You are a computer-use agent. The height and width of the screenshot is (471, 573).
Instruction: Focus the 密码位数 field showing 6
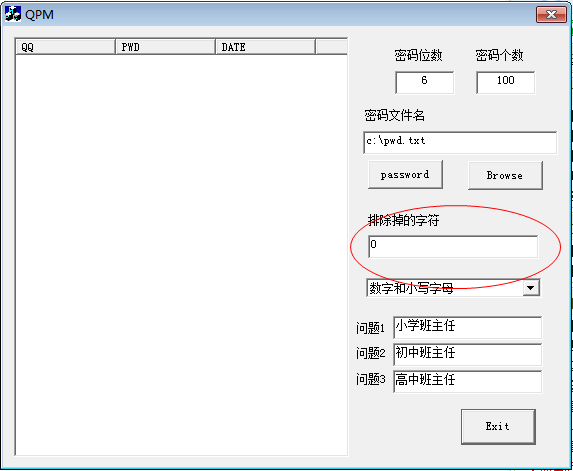pyautogui.click(x=424, y=82)
